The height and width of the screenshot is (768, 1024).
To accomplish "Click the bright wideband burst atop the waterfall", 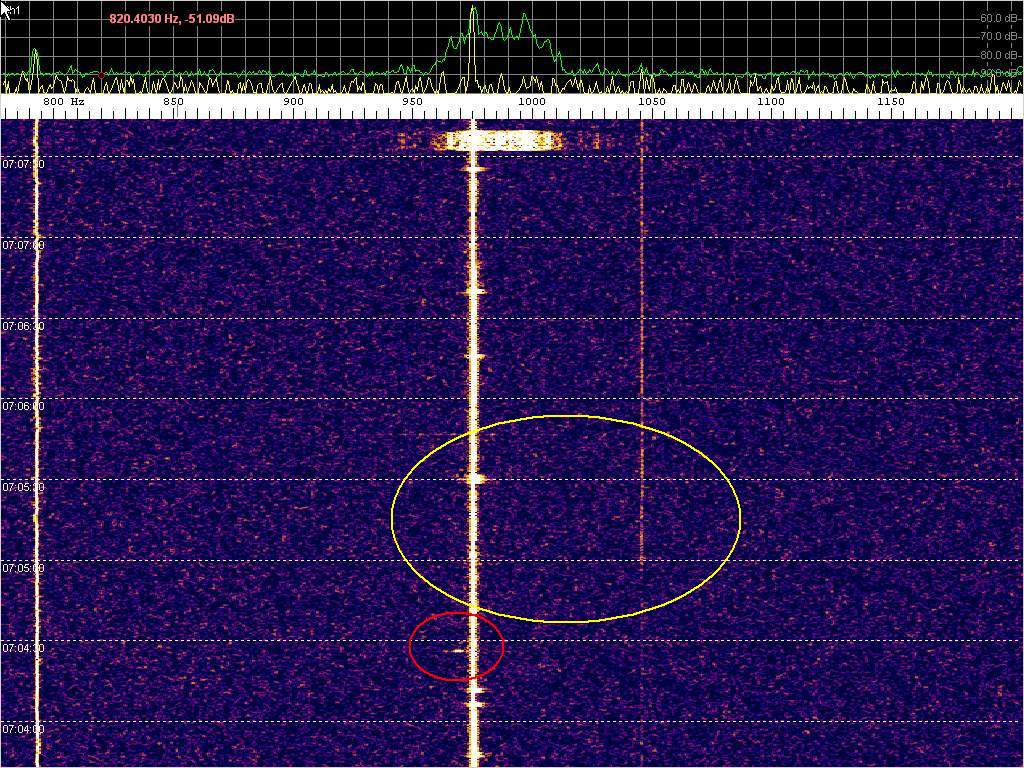I will click(x=497, y=141).
